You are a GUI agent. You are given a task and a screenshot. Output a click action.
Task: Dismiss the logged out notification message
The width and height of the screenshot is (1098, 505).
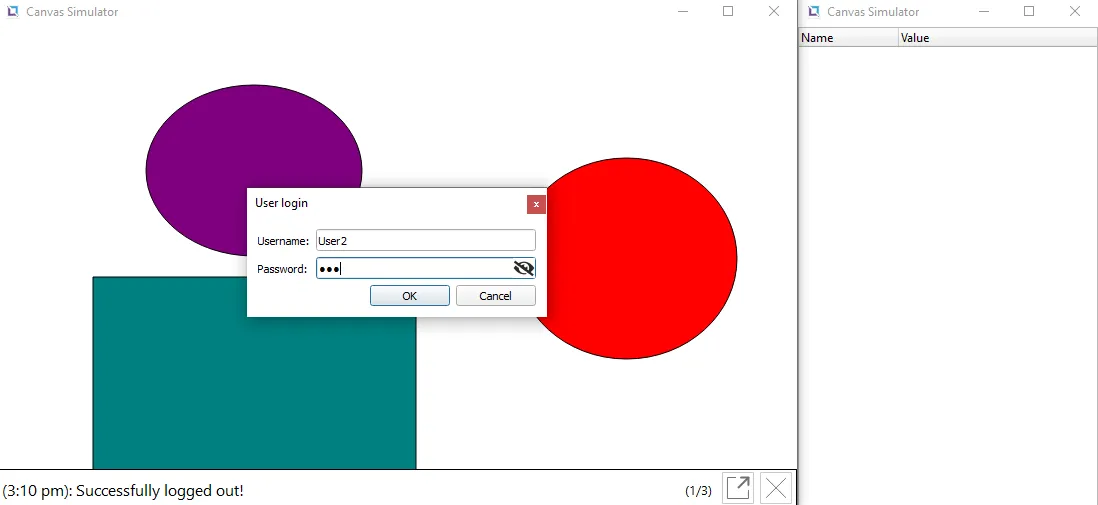(x=776, y=488)
